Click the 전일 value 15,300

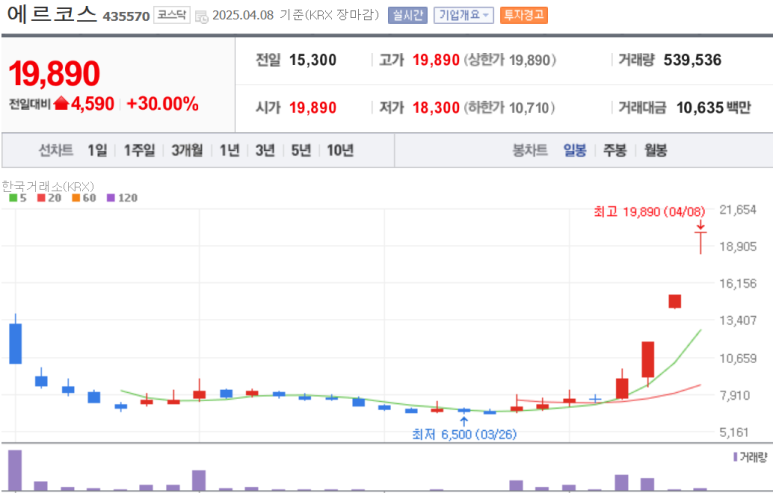[313, 60]
